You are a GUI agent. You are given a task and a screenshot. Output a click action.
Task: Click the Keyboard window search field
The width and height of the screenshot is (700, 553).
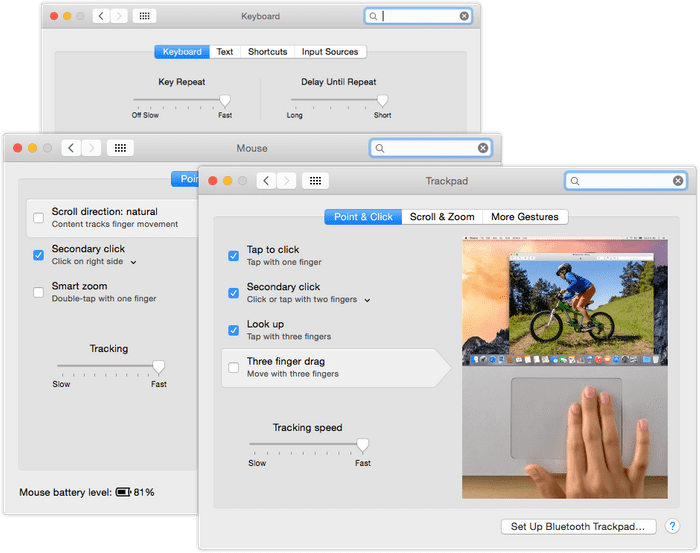click(420, 17)
